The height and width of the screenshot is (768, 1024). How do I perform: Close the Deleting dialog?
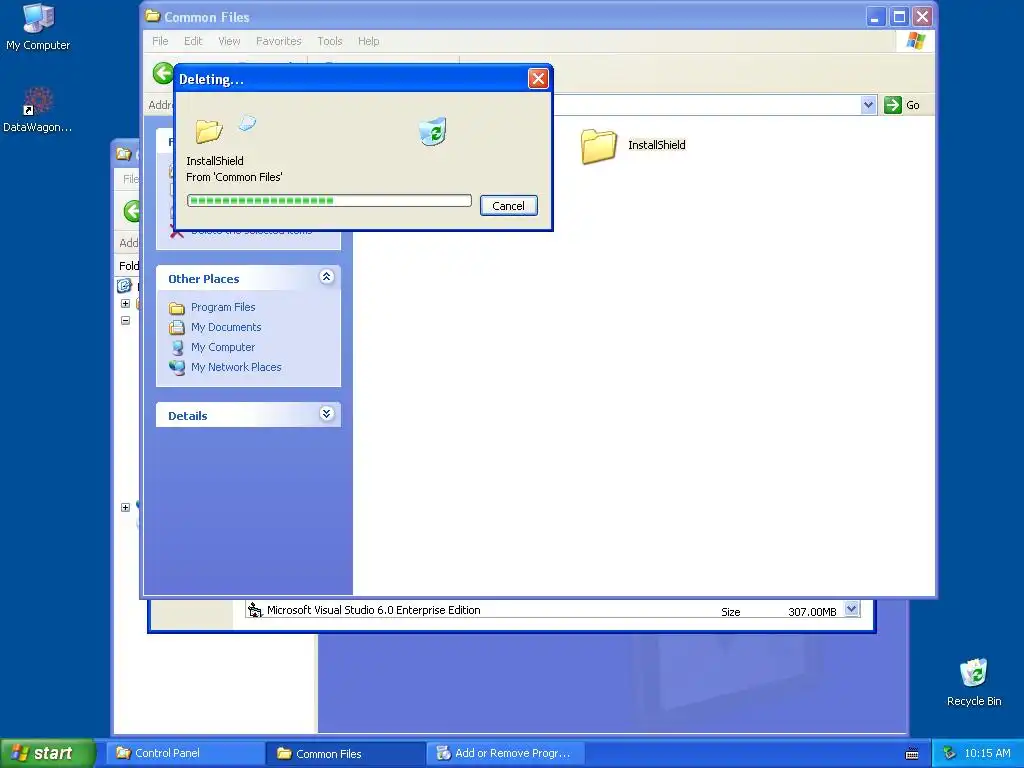pyautogui.click(x=538, y=79)
